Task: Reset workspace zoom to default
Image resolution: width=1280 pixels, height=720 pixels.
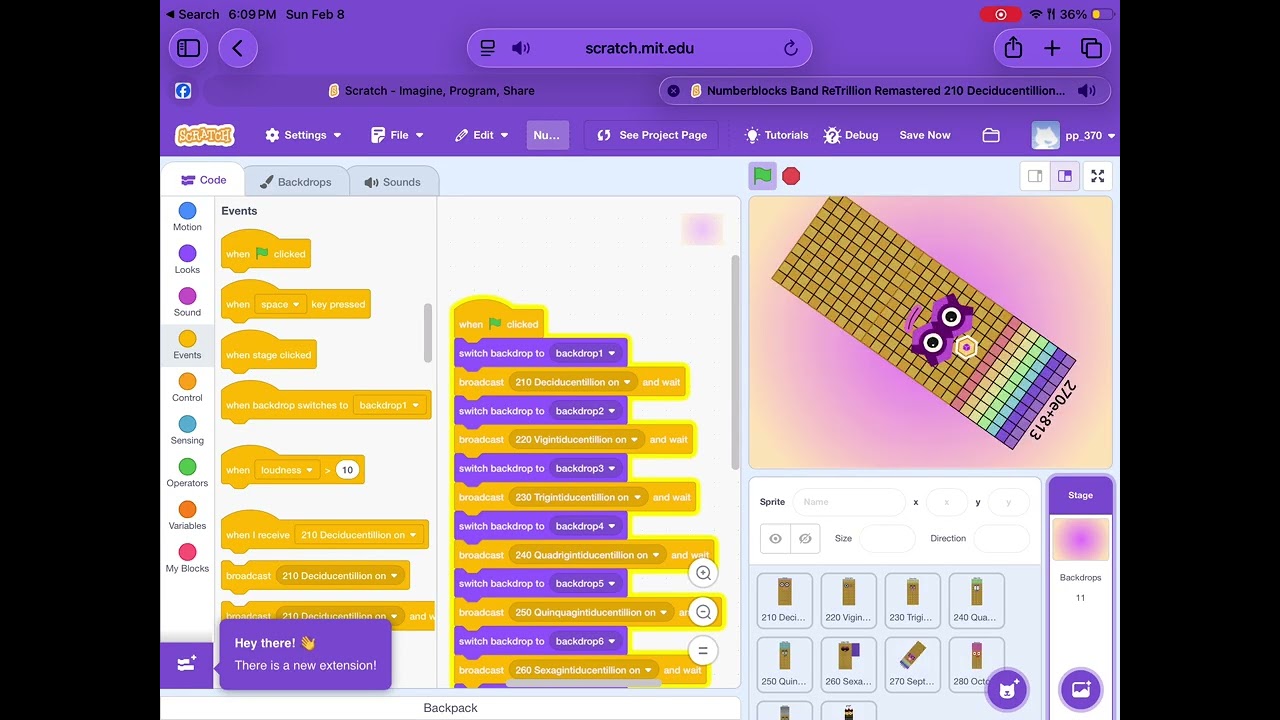Action: pyautogui.click(x=703, y=651)
